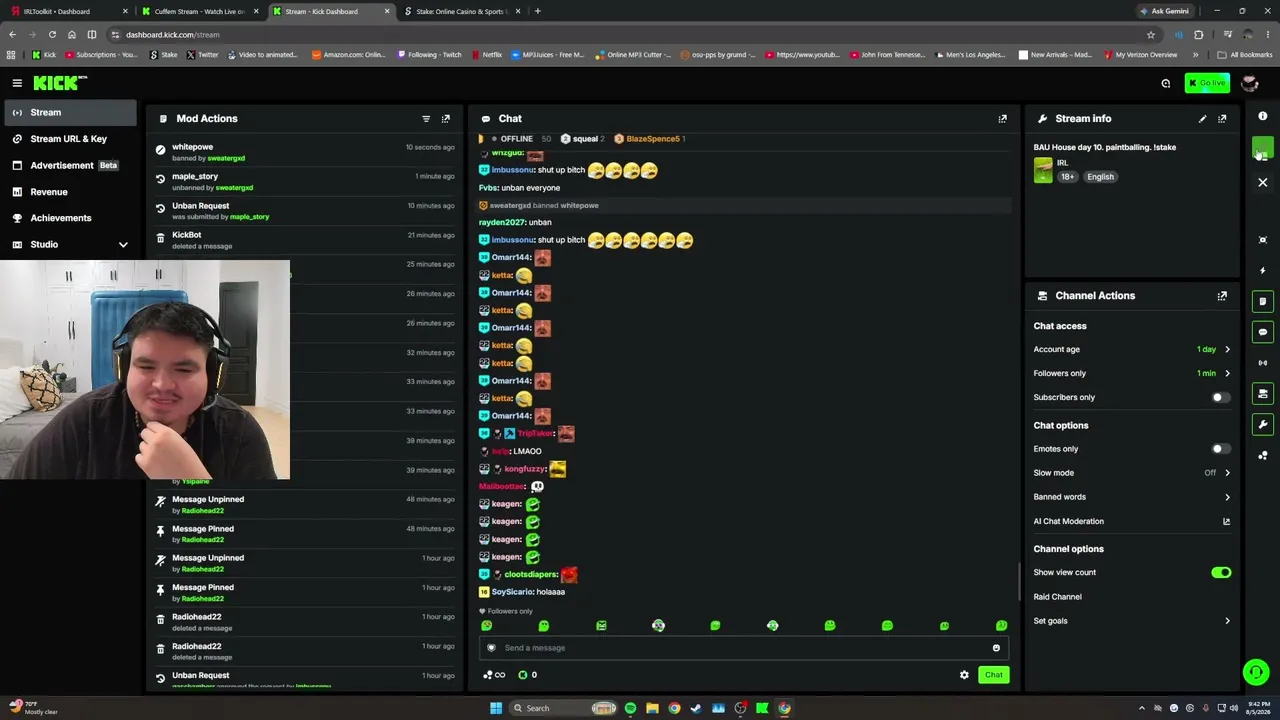Click the browser address bar
Image resolution: width=1280 pixels, height=720 pixels.
(630, 34)
